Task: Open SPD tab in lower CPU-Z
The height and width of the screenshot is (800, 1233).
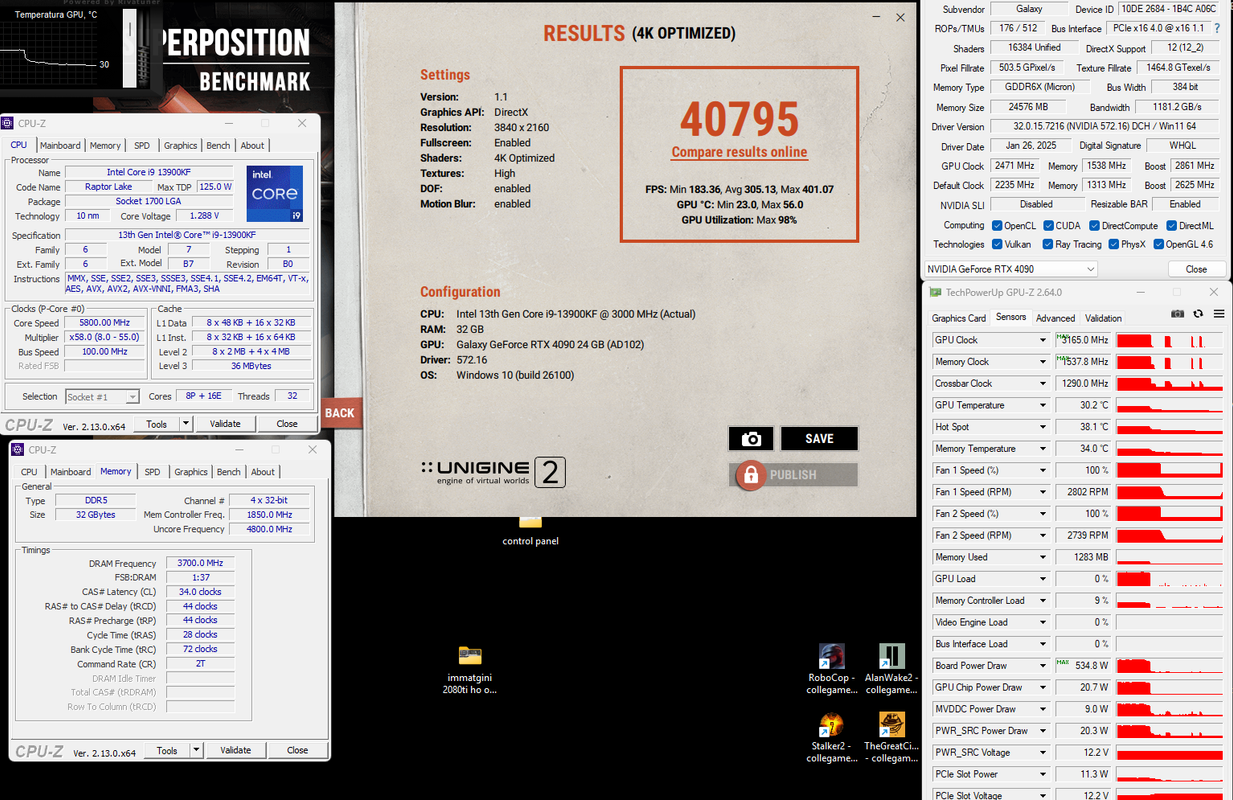Action: tap(152, 472)
